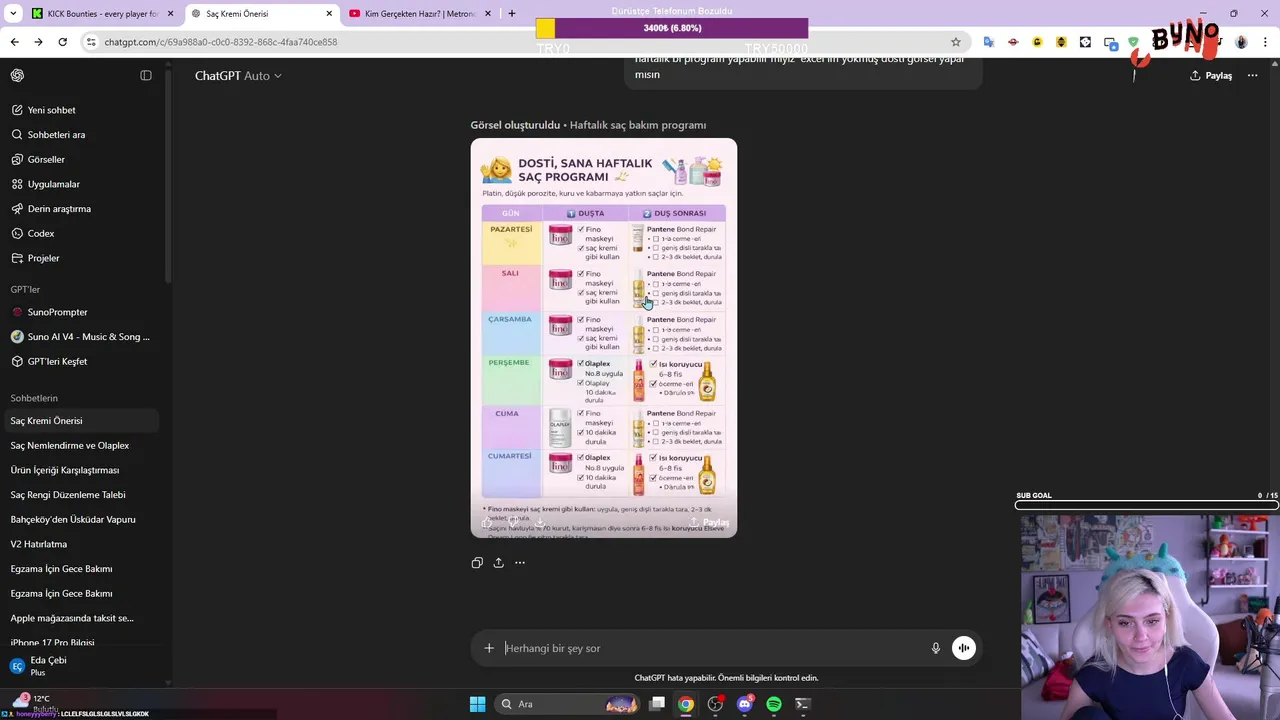This screenshot has width=1280, height=720.
Task: Open Codex from the sidebar
Action: click(x=80, y=233)
